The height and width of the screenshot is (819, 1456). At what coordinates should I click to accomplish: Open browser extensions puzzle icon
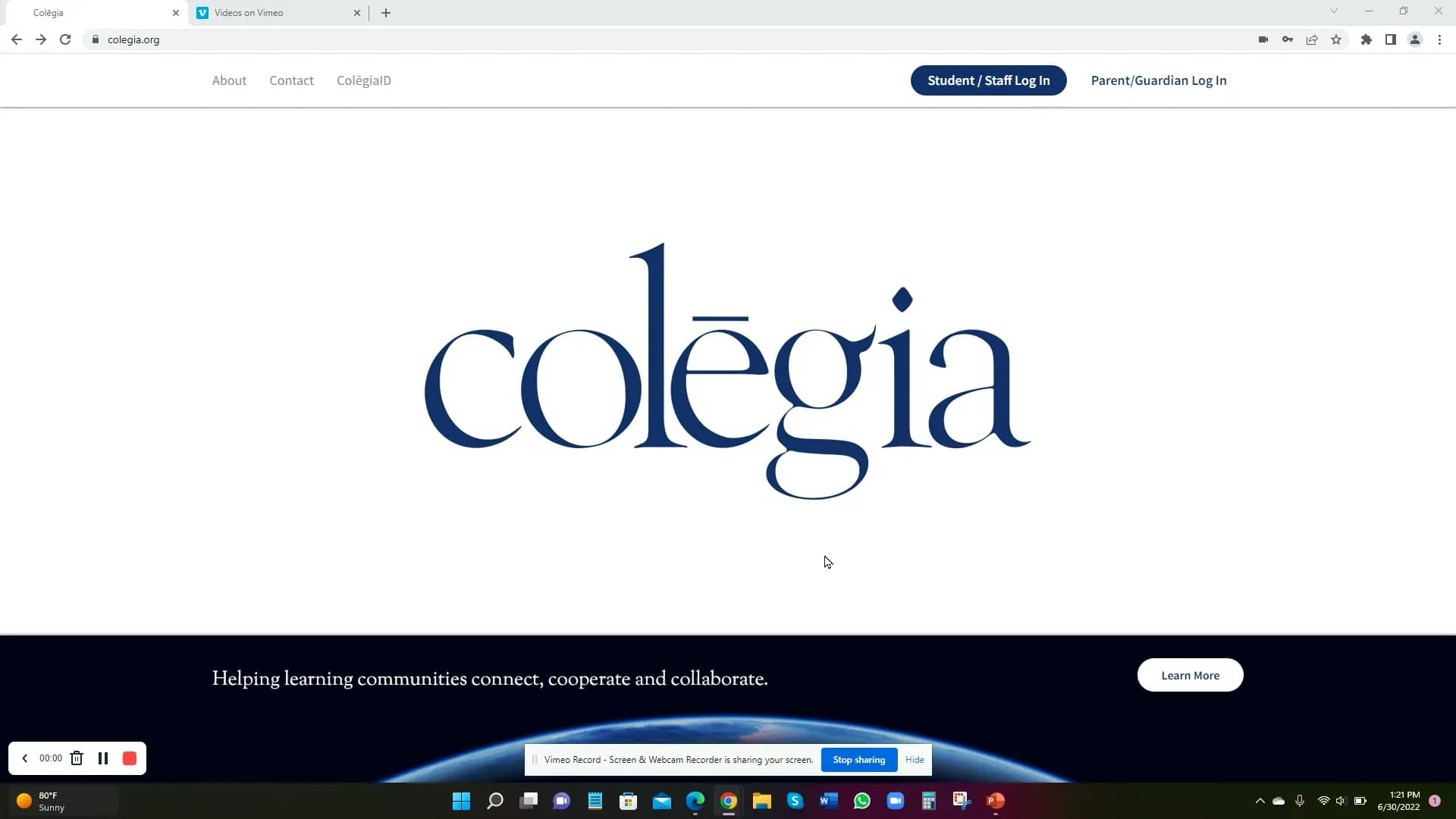point(1367,39)
